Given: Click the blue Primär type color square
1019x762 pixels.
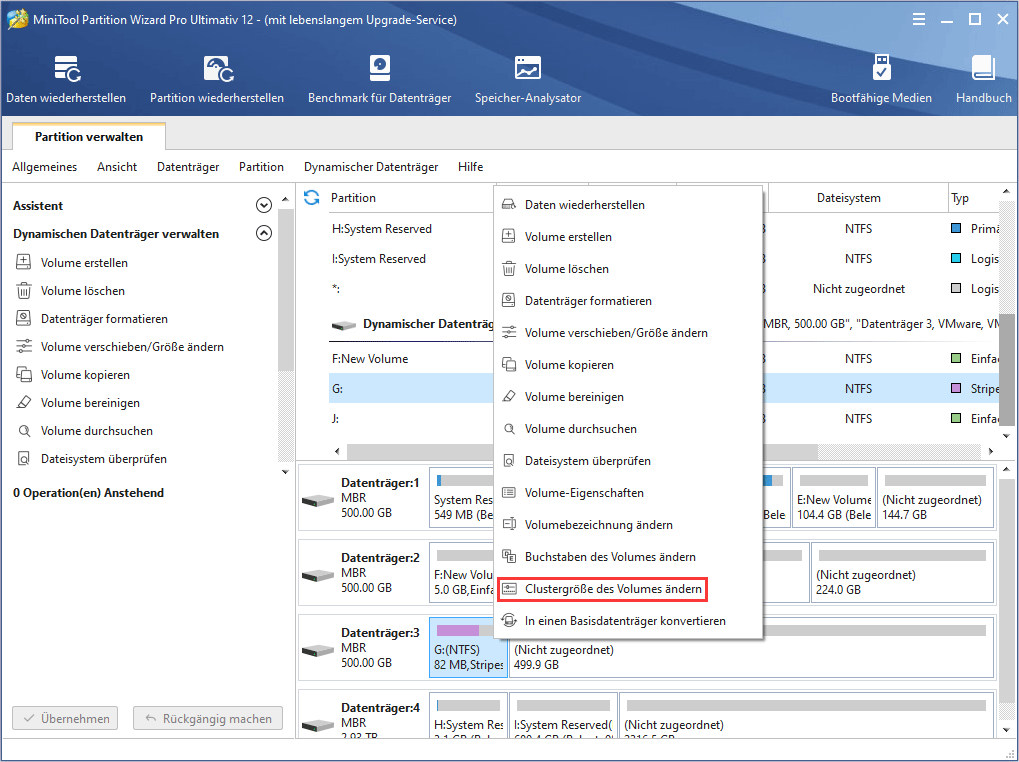Looking at the screenshot, I should pyautogui.click(x=956, y=229).
